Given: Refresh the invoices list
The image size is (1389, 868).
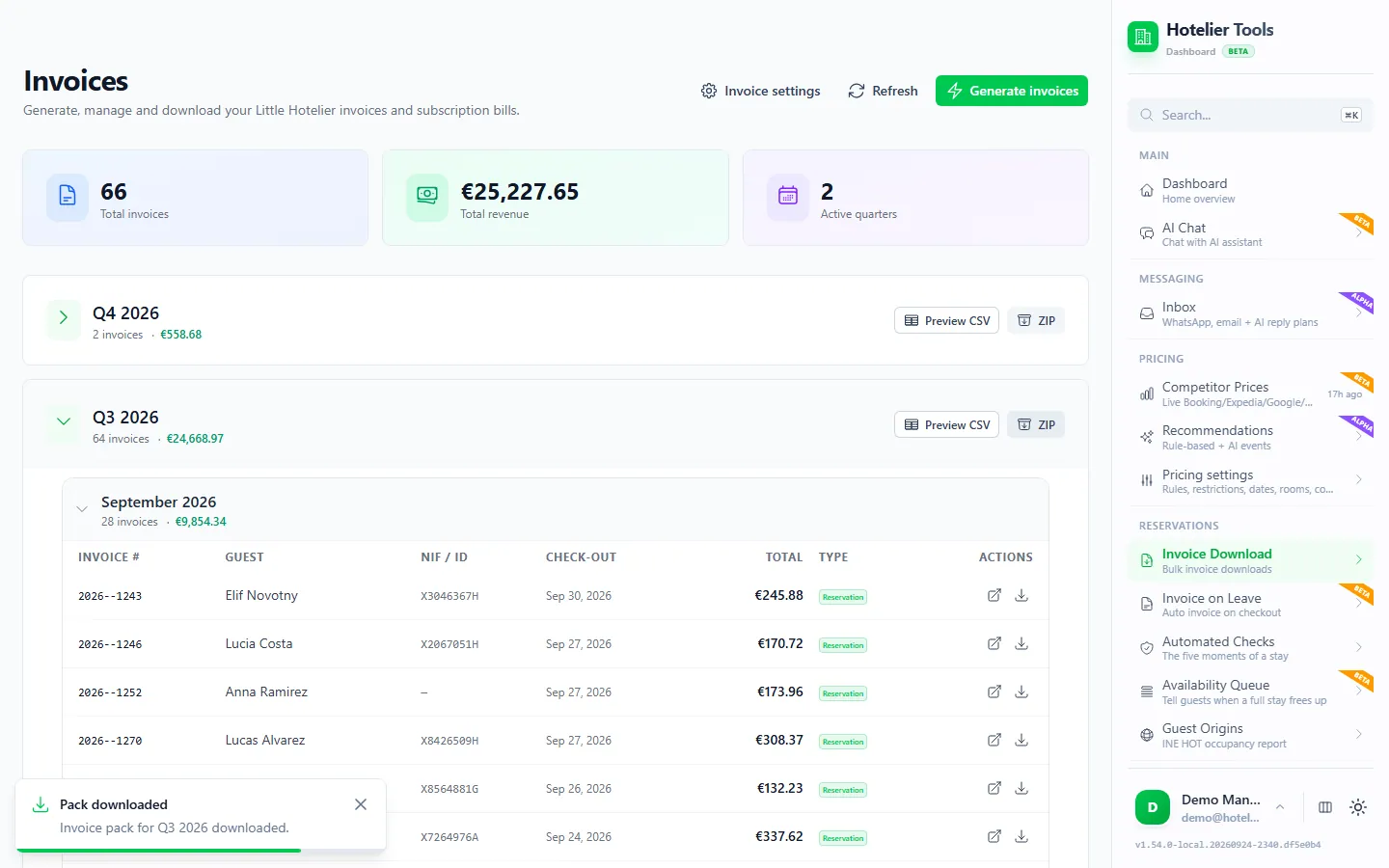Looking at the screenshot, I should (x=883, y=91).
